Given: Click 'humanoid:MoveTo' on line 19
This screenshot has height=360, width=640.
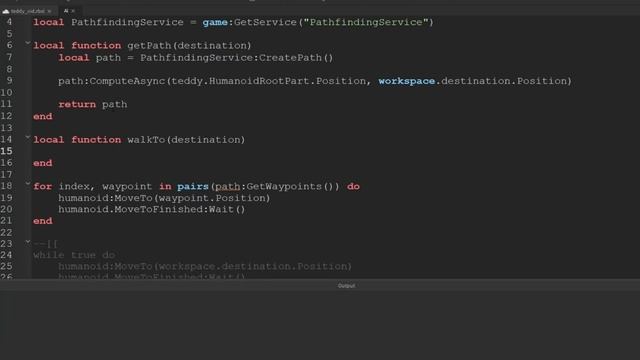Looking at the screenshot, I should [x=105, y=198].
